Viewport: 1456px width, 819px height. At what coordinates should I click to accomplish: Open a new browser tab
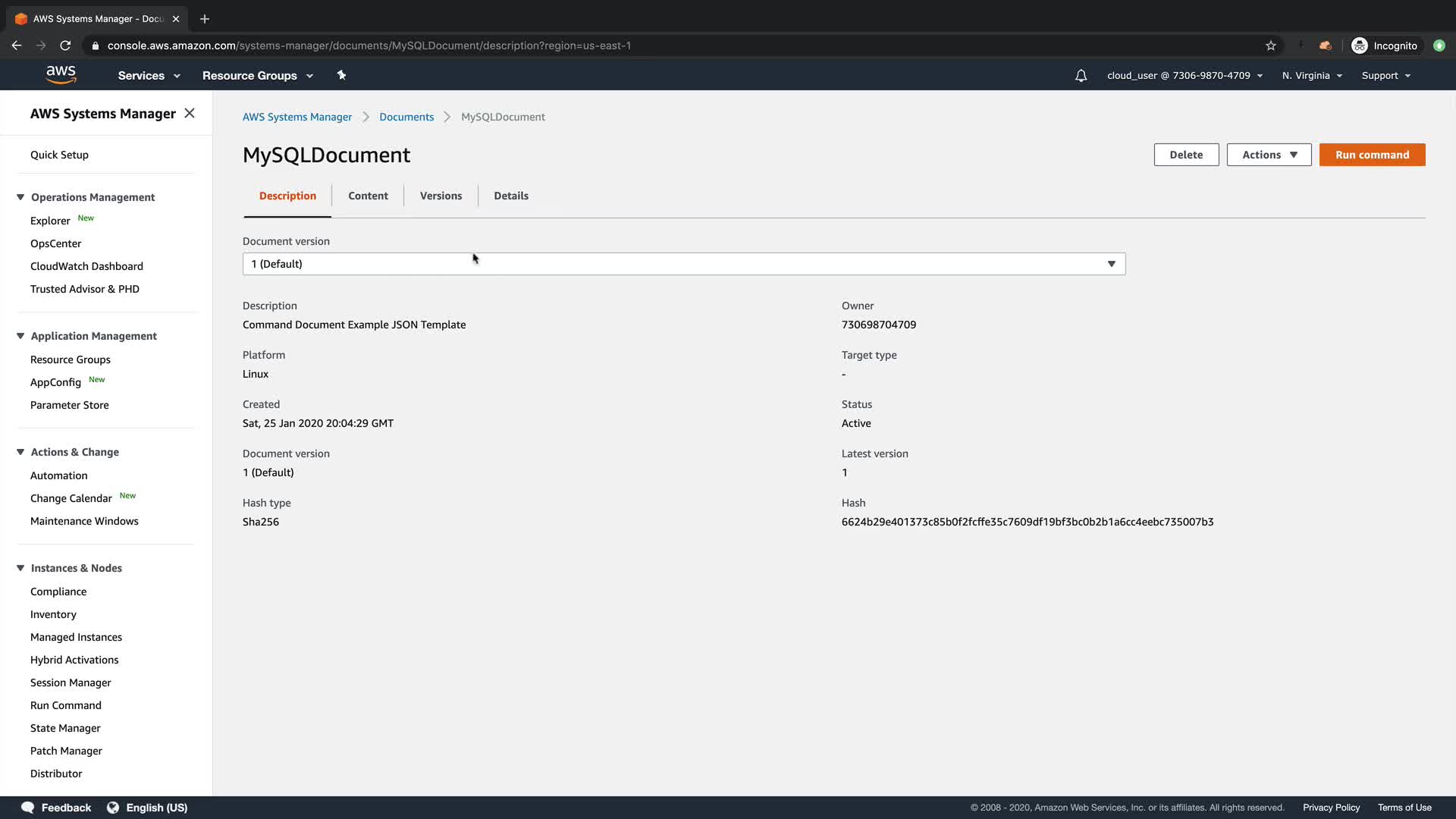coord(205,19)
